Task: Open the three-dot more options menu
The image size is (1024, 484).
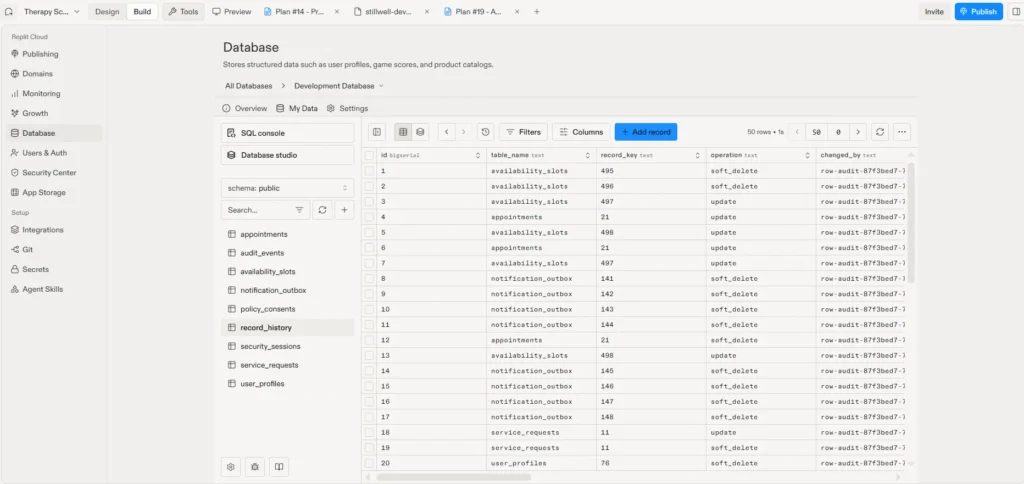Action: 902,132
